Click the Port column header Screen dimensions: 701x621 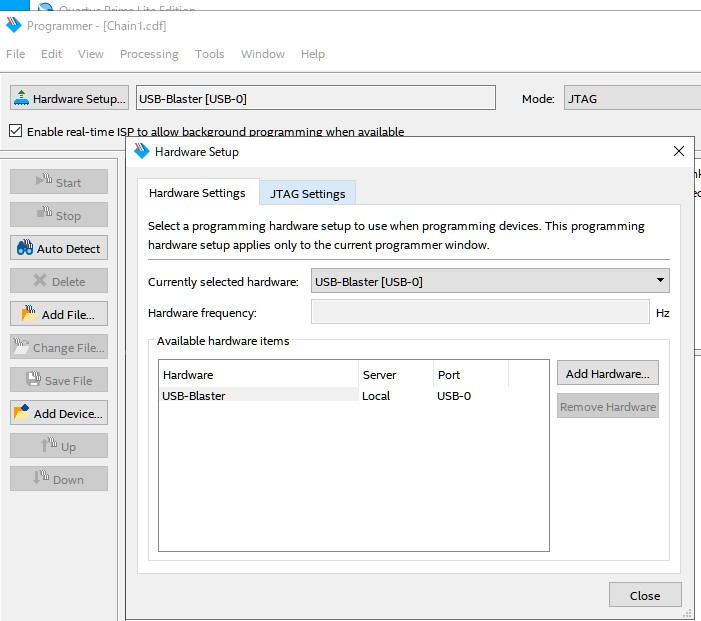(x=471, y=375)
